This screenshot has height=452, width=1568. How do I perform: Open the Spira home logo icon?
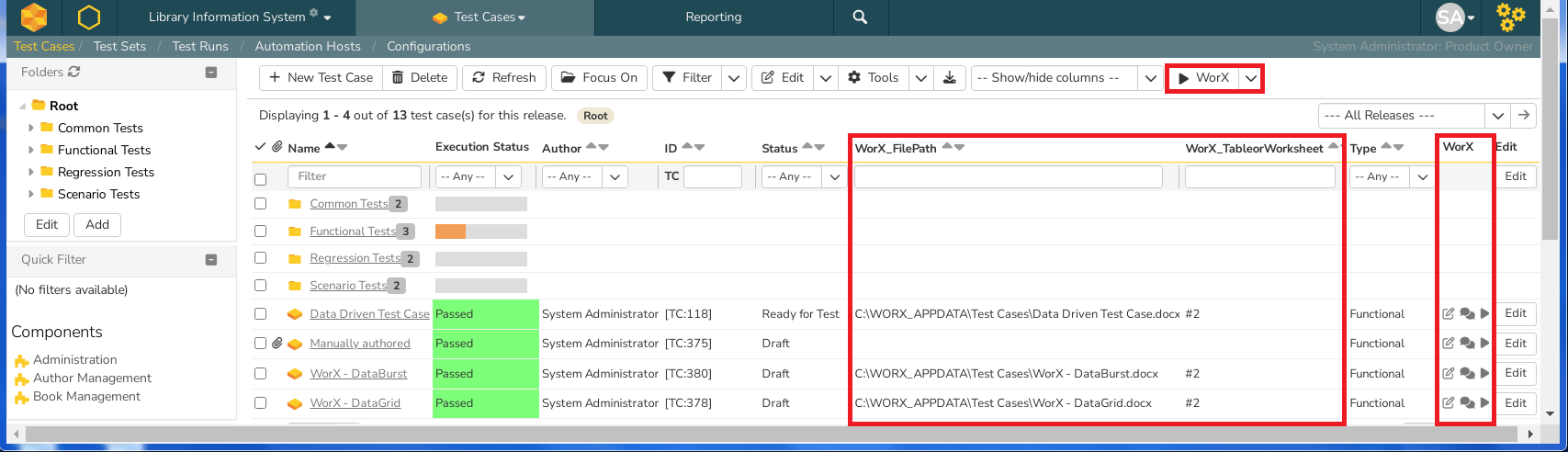(x=33, y=17)
